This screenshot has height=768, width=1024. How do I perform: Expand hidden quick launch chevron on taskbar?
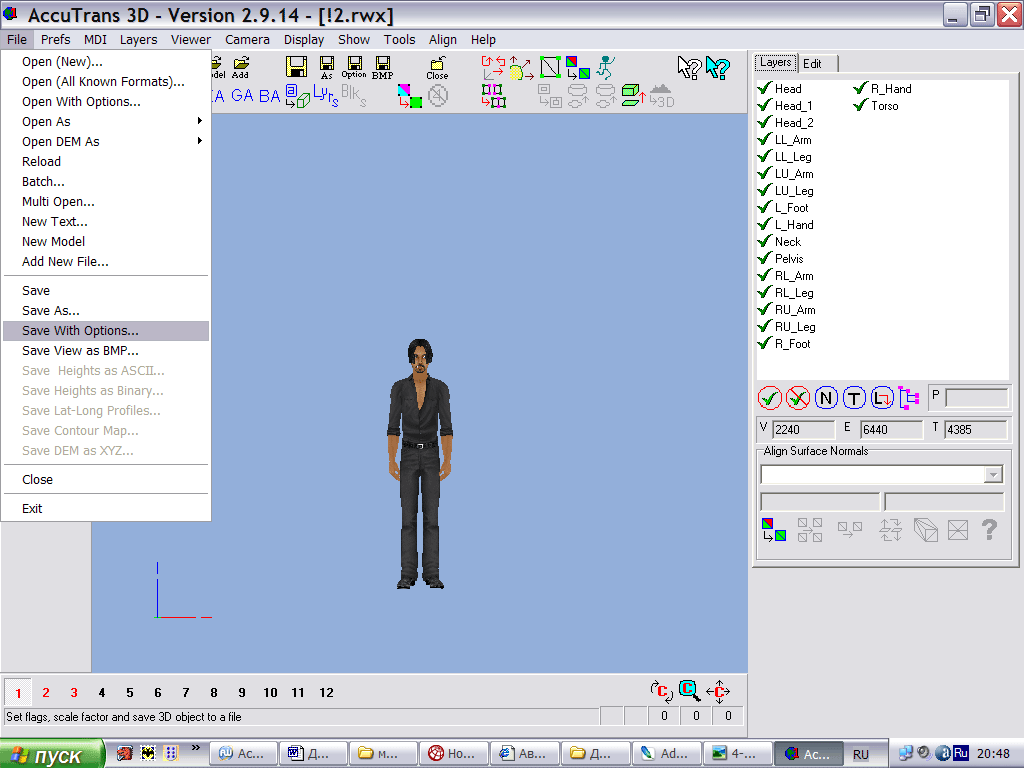195,748
